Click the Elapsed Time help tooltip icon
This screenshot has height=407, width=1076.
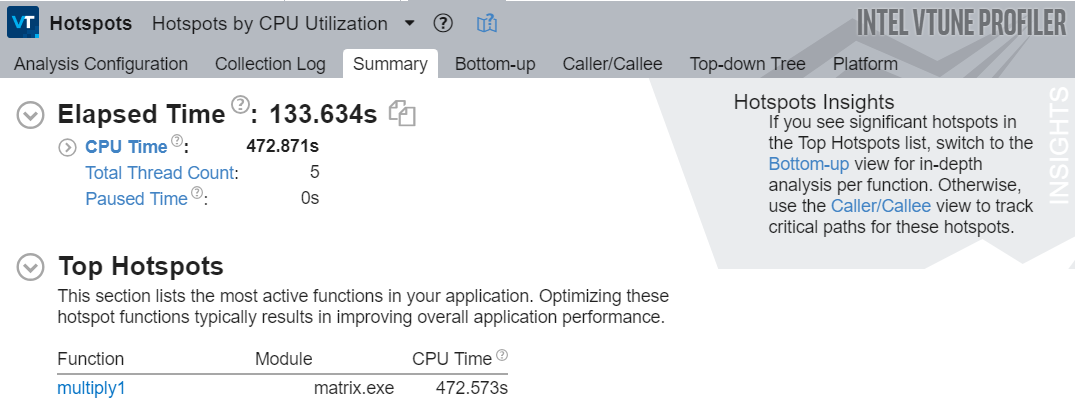click(239, 105)
